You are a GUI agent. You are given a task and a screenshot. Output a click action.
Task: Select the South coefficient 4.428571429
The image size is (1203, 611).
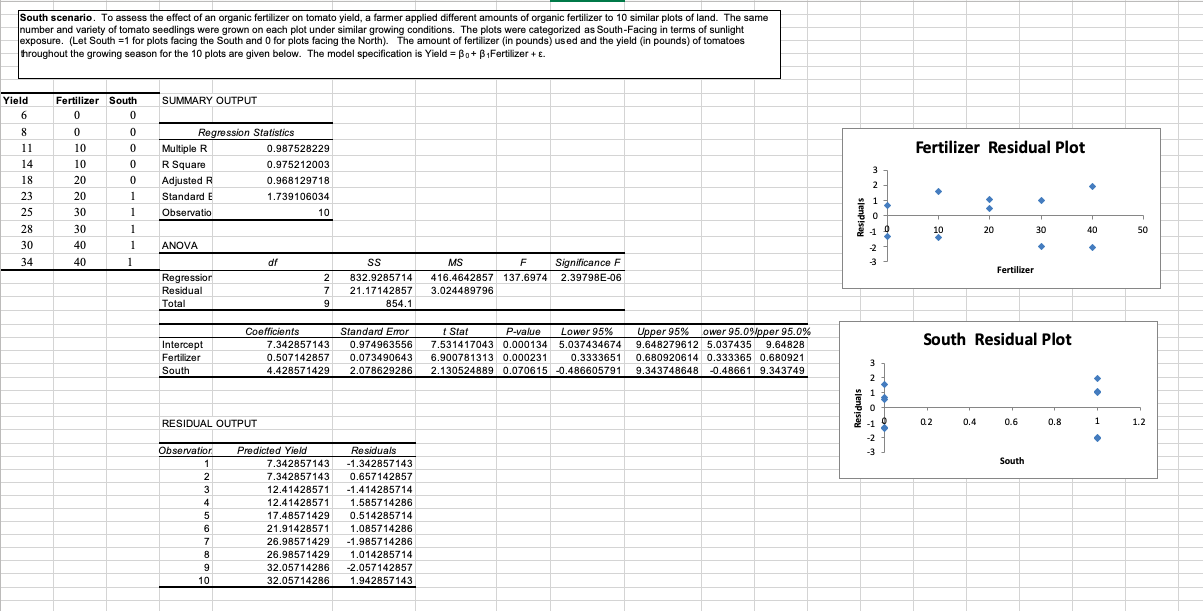pyautogui.click(x=298, y=370)
